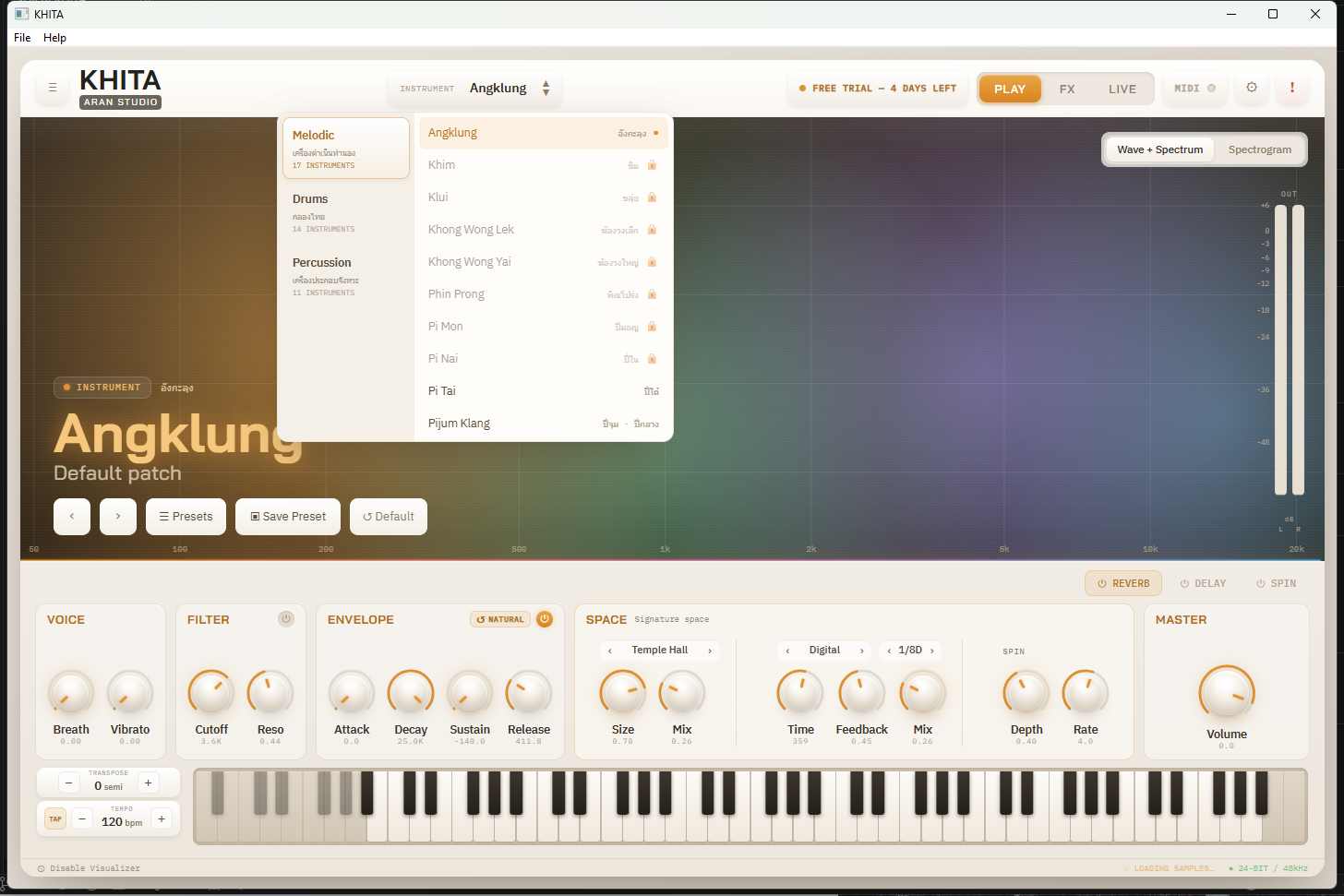The height and width of the screenshot is (896, 1344).
Task: Select the Wave + Spectrum view
Action: 1160,149
